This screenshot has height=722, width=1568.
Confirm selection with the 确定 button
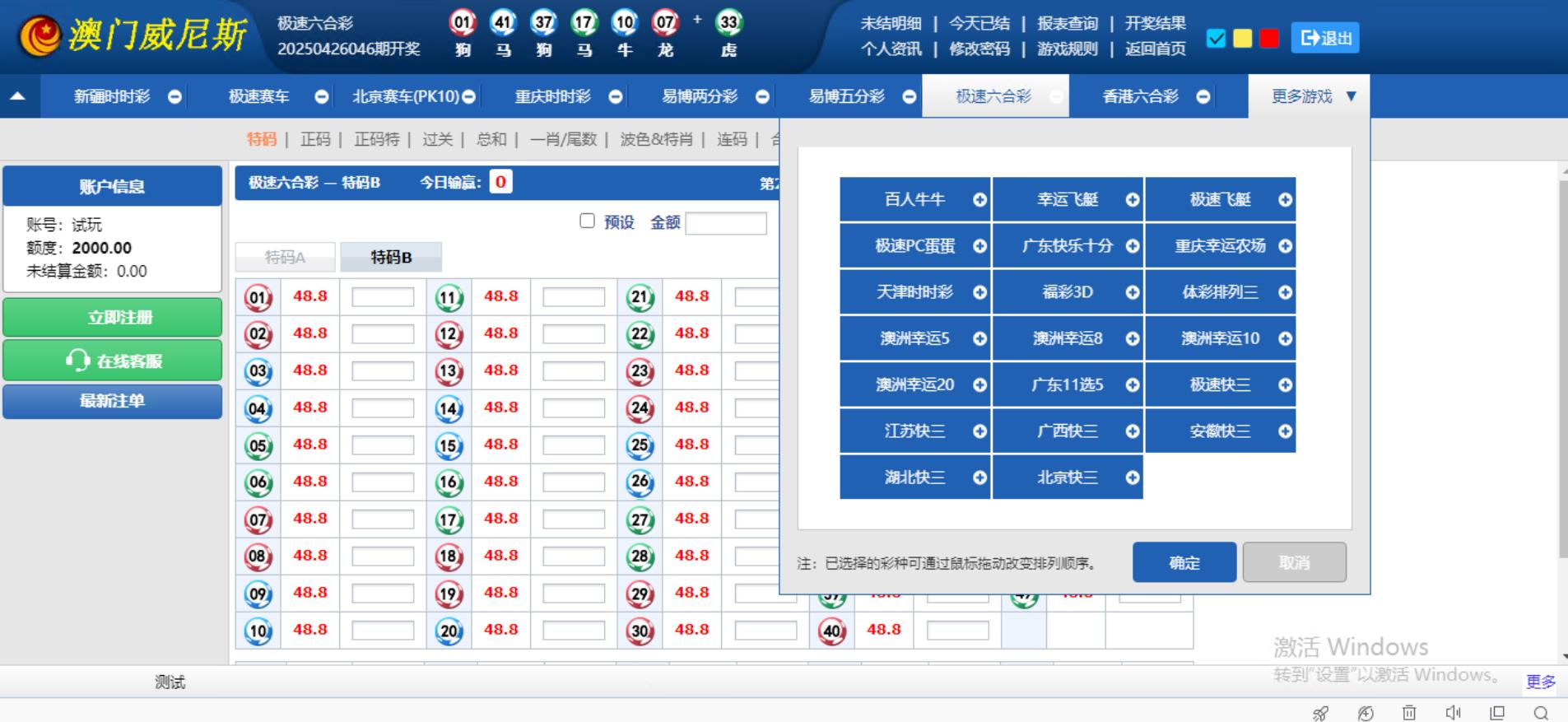click(1184, 562)
